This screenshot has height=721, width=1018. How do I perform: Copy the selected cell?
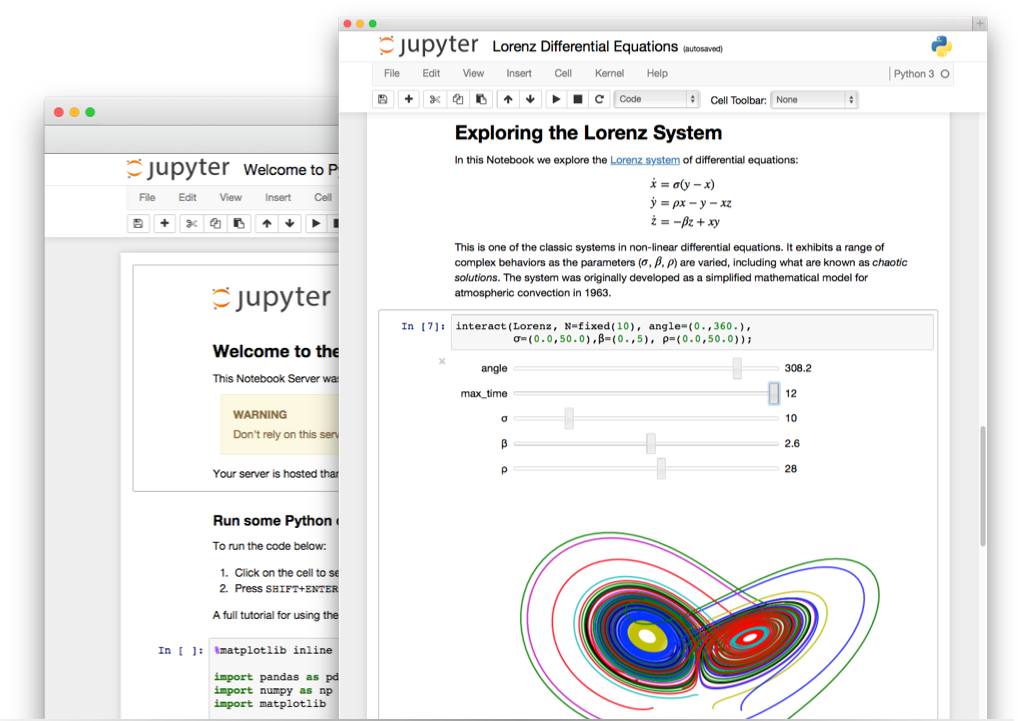(457, 99)
